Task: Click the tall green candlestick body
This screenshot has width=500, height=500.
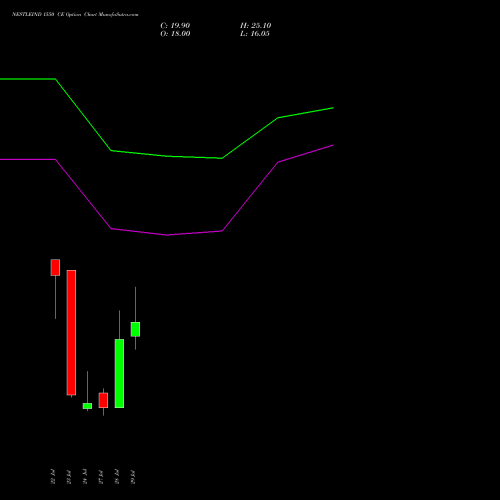Action: pos(119,373)
